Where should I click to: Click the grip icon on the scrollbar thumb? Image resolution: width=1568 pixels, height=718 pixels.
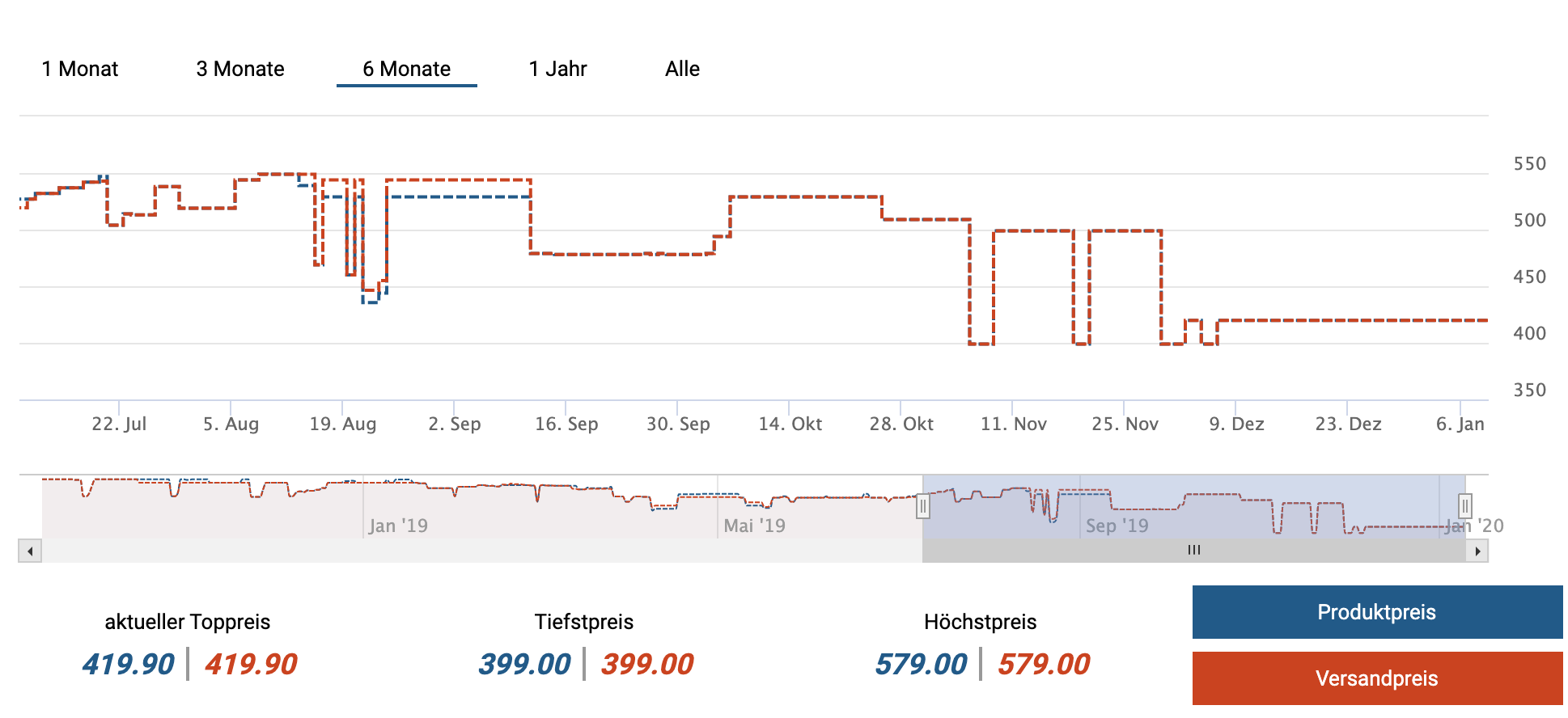point(1194,551)
